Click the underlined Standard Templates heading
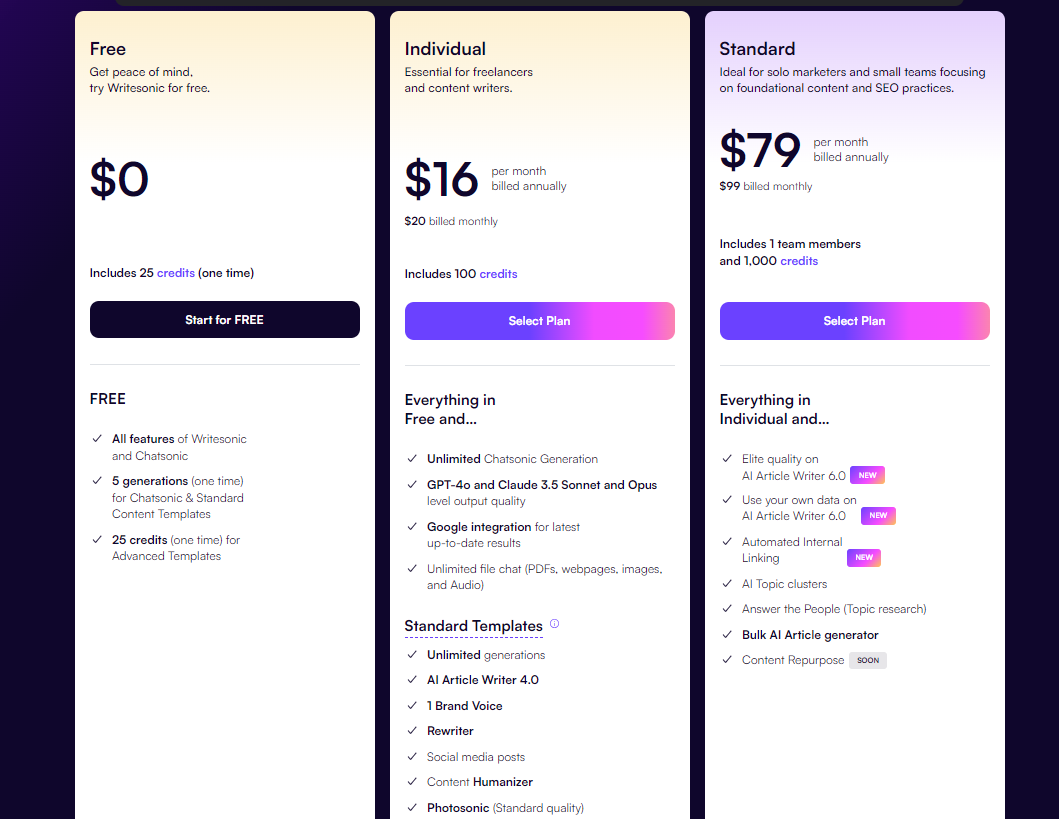This screenshot has width=1059, height=819. [473, 625]
